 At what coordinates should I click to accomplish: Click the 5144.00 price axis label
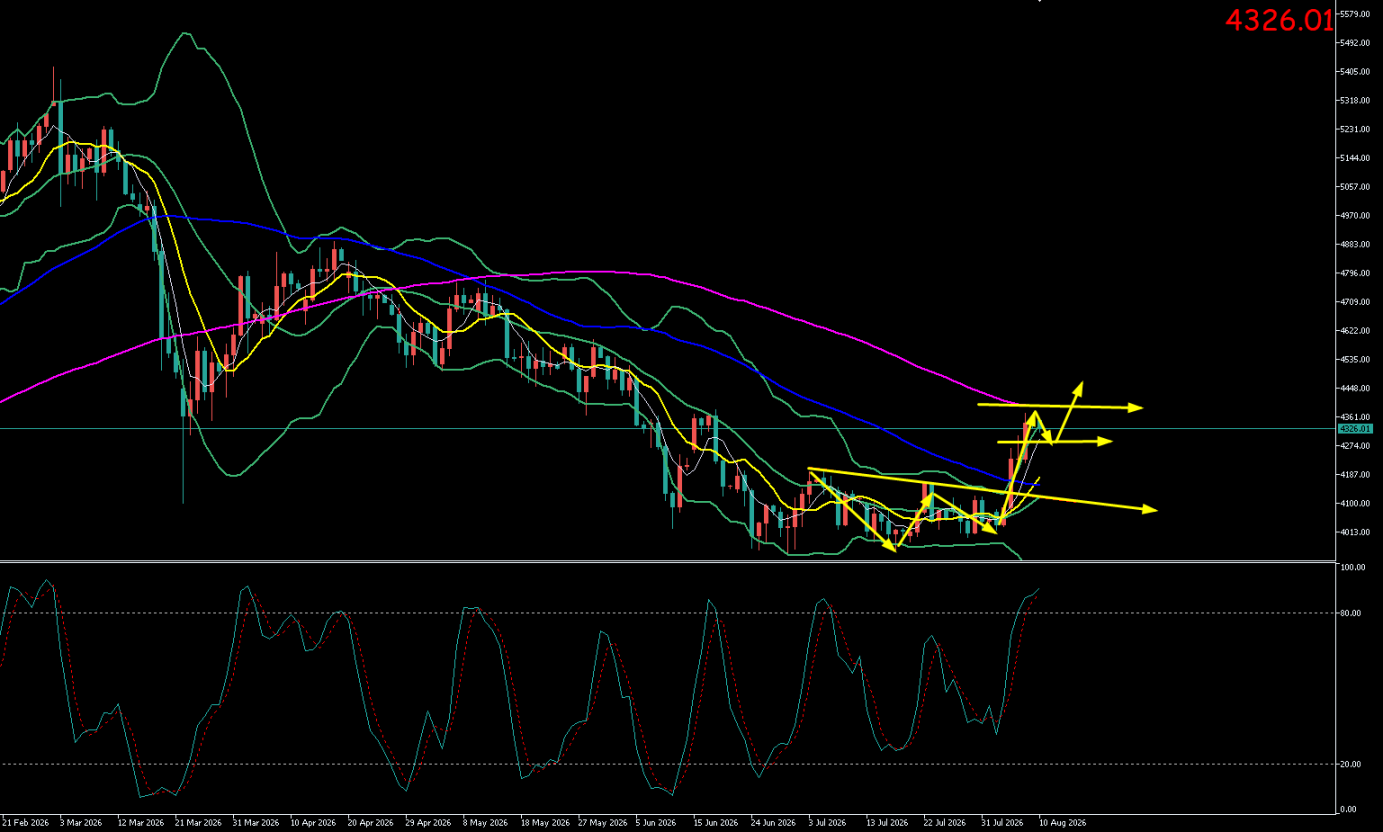coord(1356,158)
